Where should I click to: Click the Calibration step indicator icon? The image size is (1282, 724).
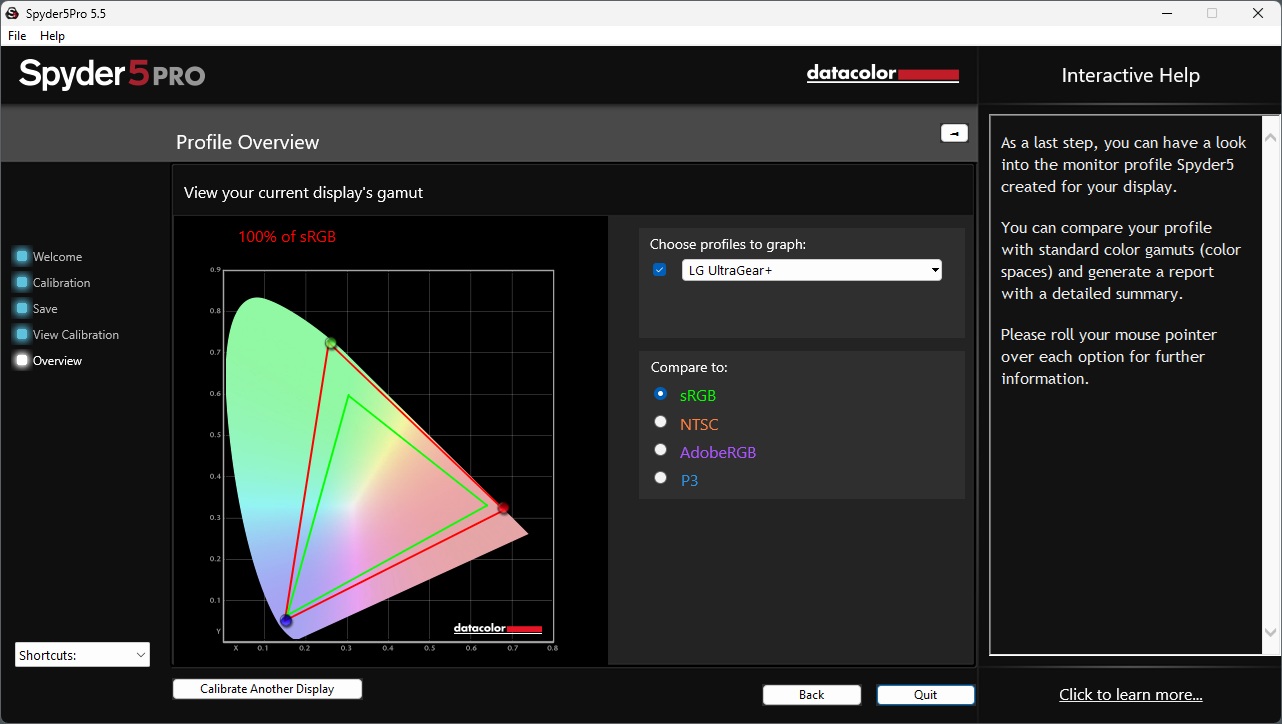22,282
